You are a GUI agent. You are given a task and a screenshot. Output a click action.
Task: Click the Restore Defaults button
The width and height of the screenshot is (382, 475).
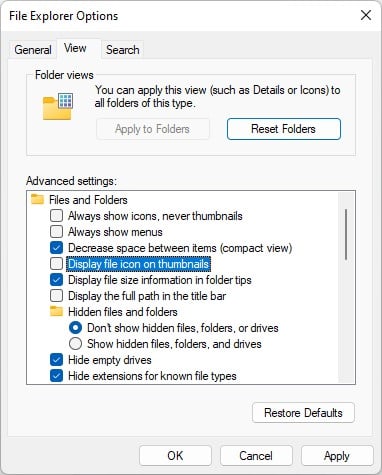(x=303, y=413)
